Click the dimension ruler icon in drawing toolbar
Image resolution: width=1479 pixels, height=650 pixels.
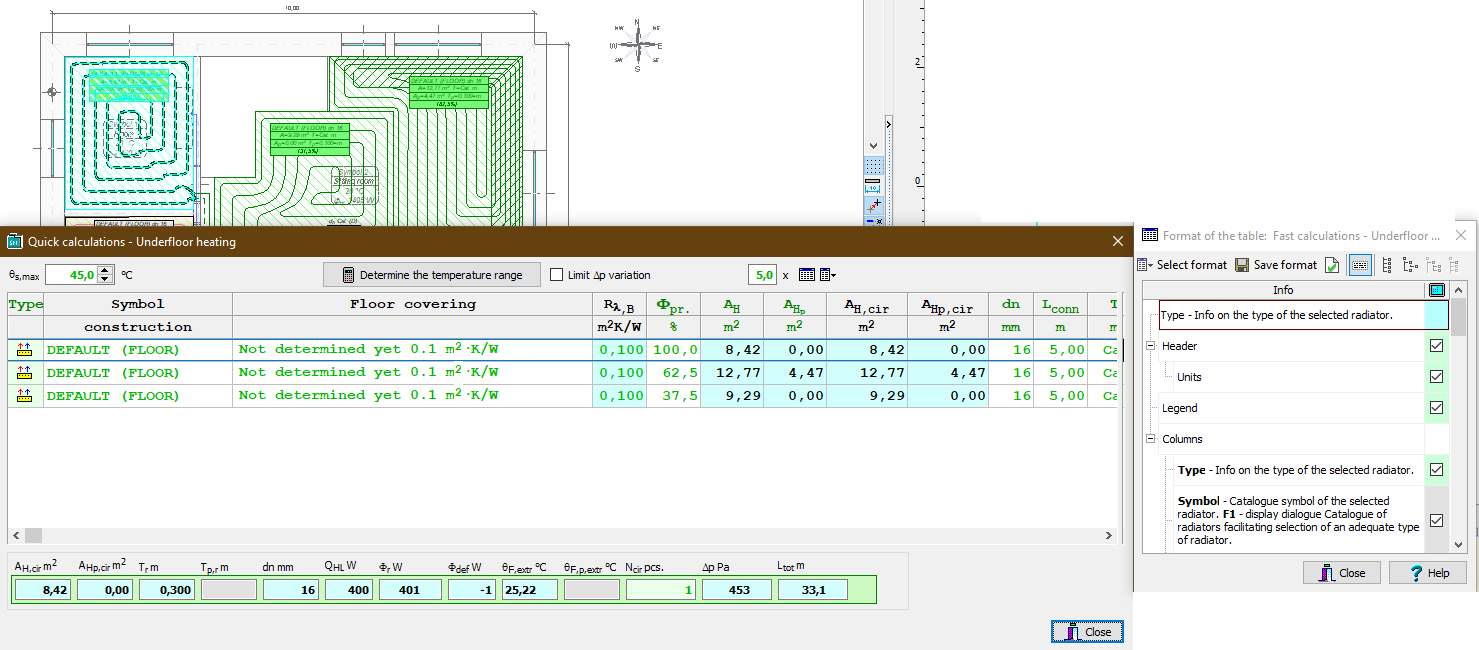click(x=873, y=185)
